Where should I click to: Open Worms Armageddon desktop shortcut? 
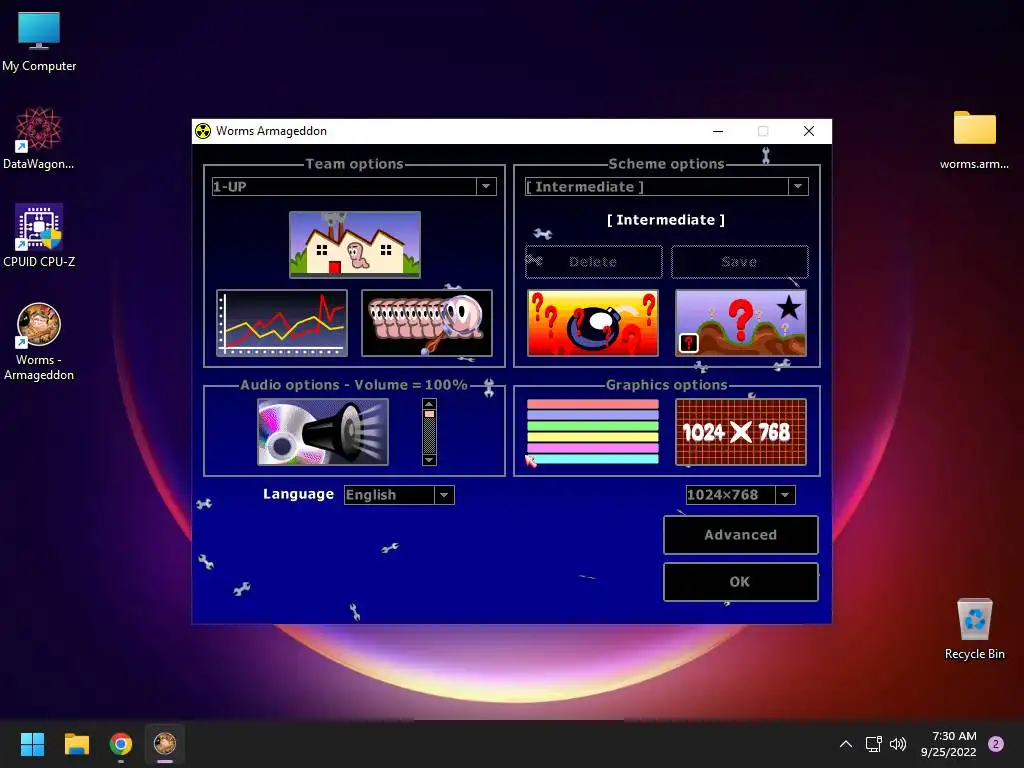click(x=39, y=342)
